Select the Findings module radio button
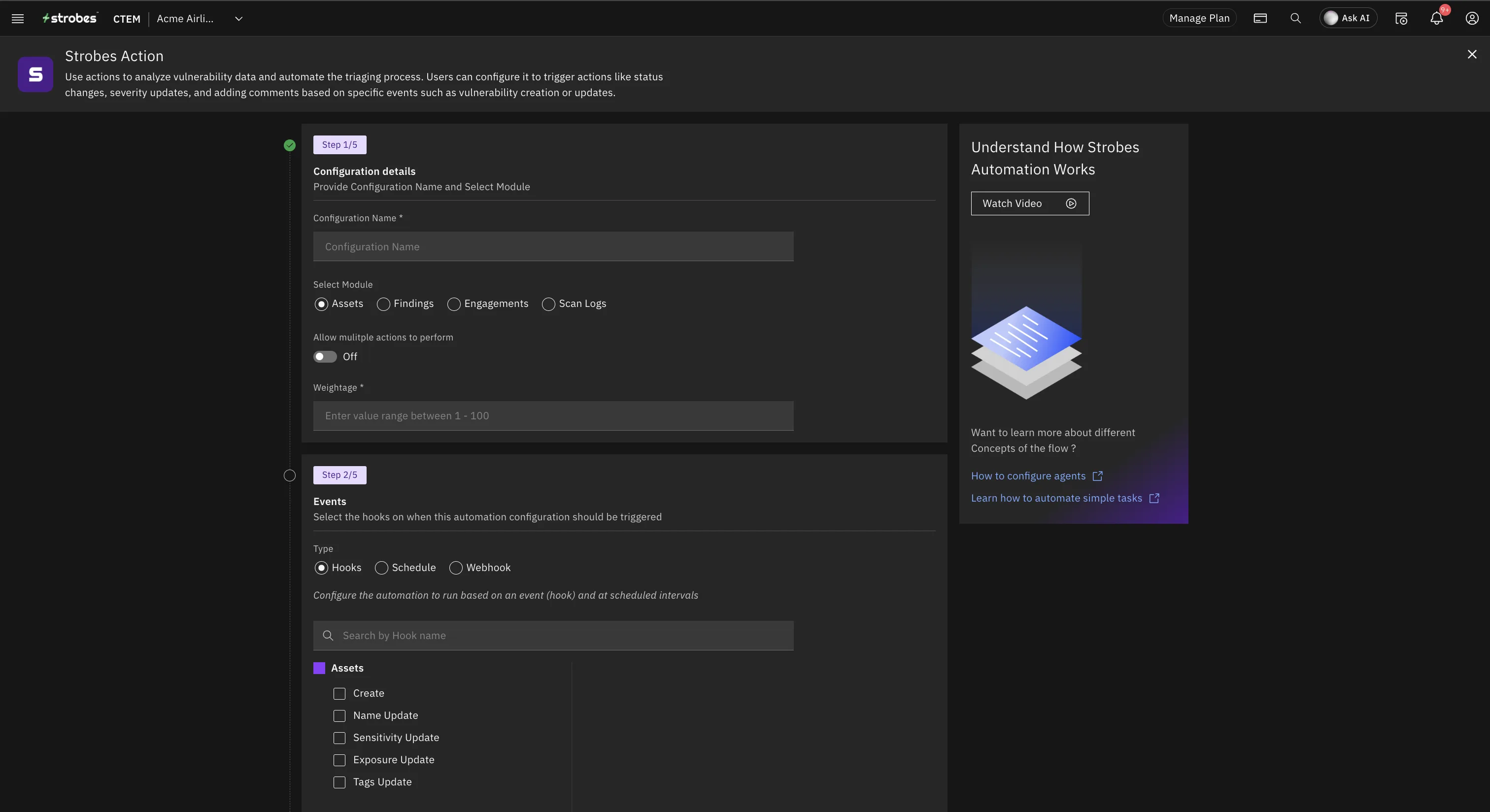The width and height of the screenshot is (1490, 812). point(382,304)
